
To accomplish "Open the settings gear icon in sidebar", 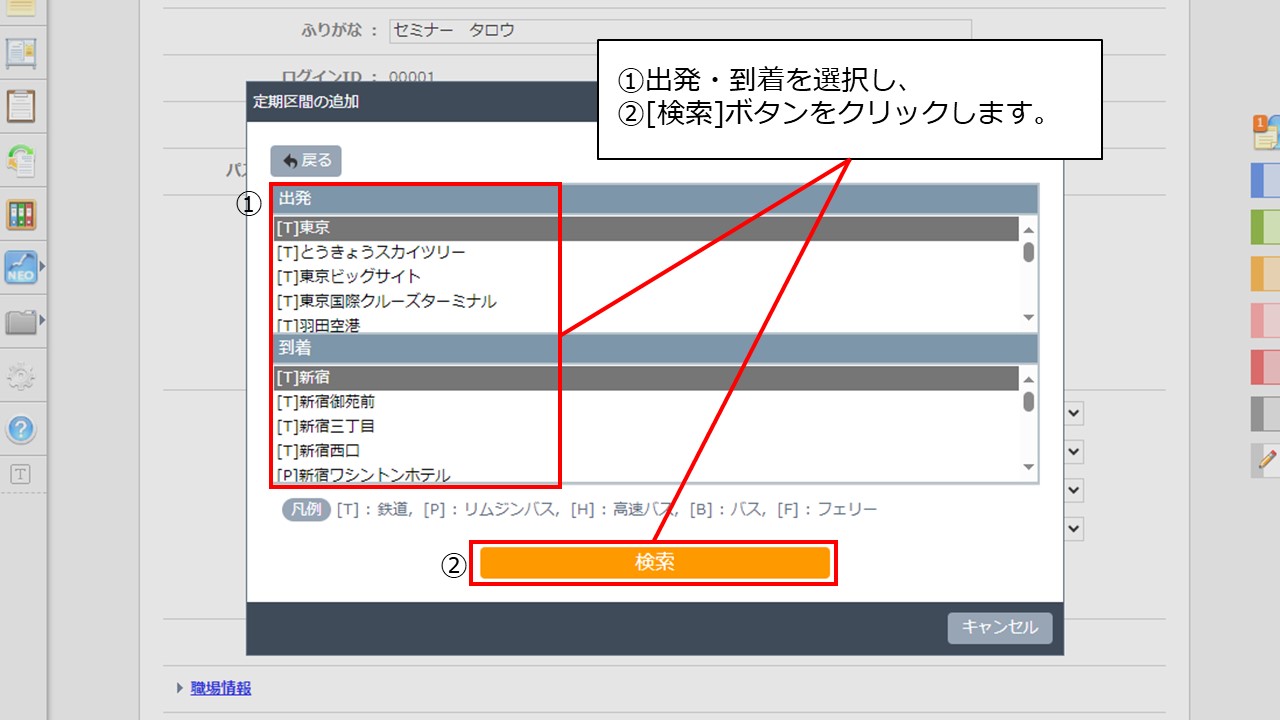I will point(21,375).
